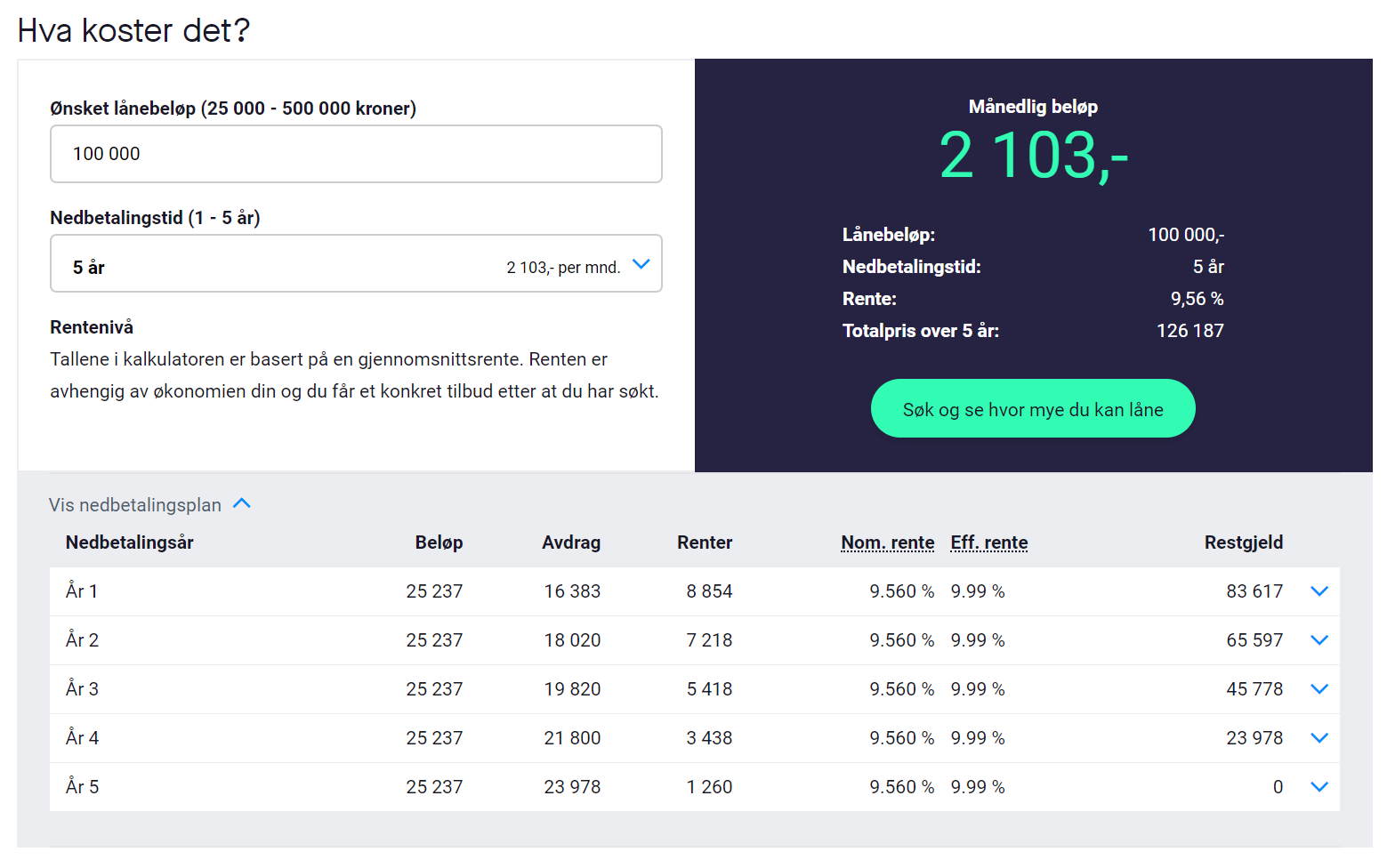The height and width of the screenshot is (868, 1387).
Task: Click the 'Eff. rente' column header
Action: (988, 542)
